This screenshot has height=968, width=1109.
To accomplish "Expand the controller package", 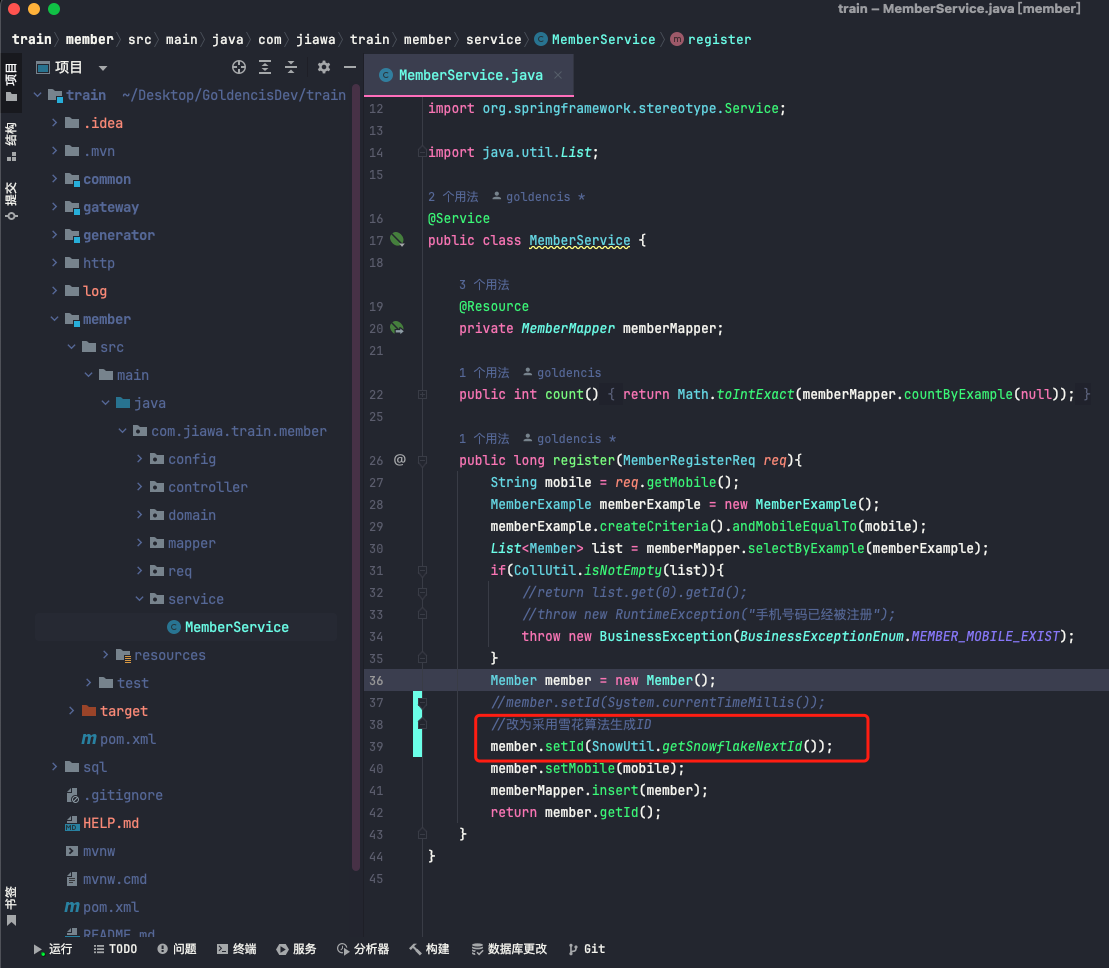I will click(x=139, y=486).
